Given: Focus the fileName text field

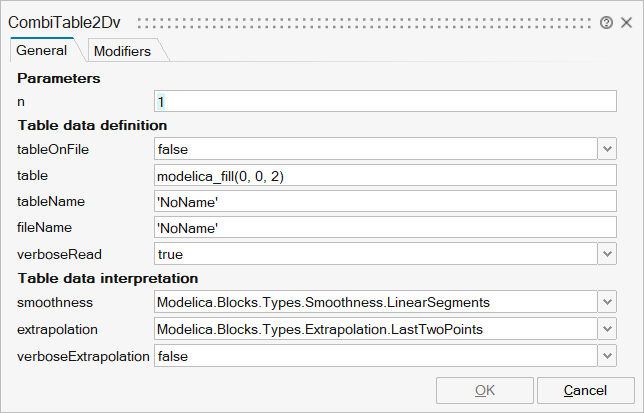Looking at the screenshot, I should click(386, 227).
